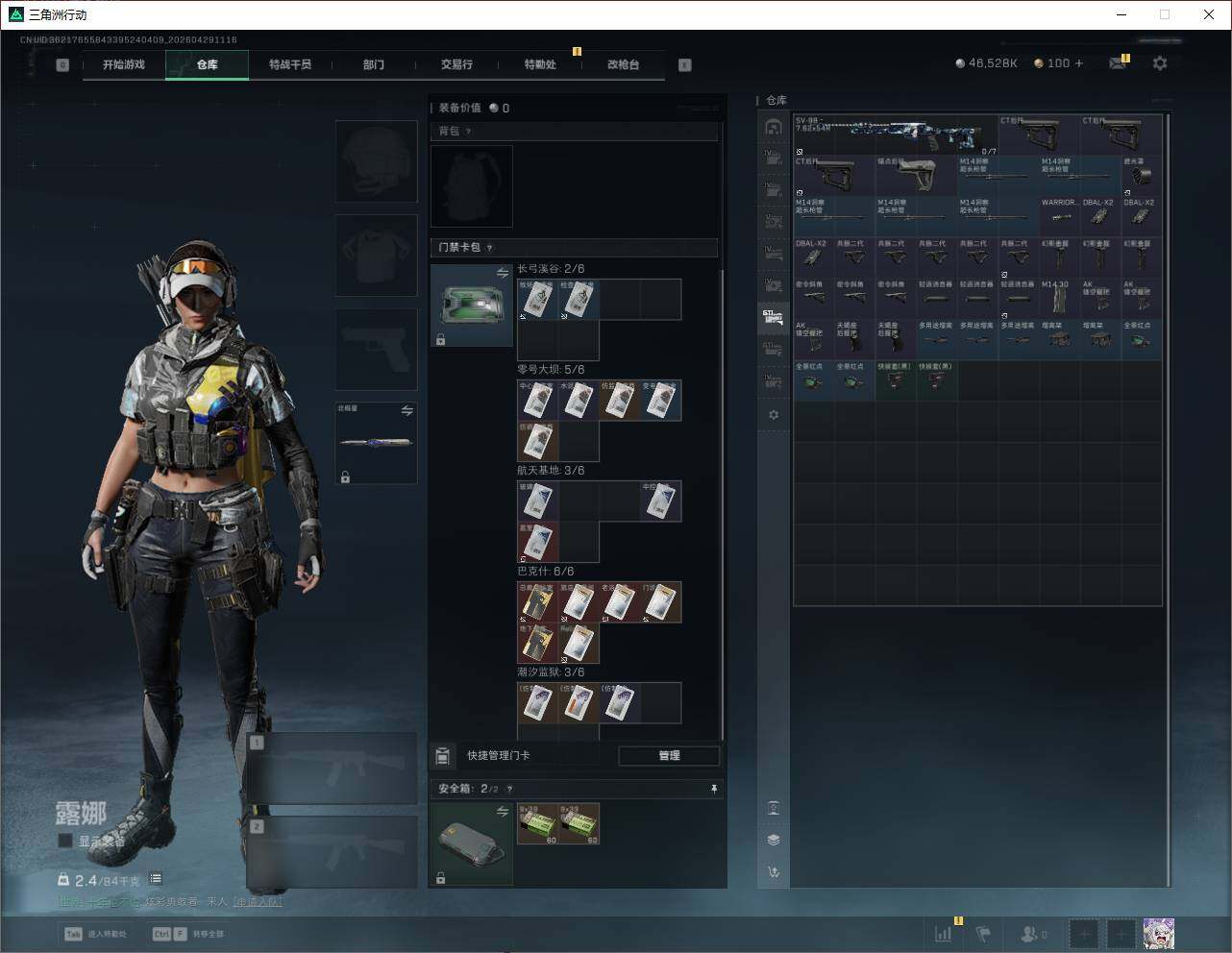Image resolution: width=1232 pixels, height=953 pixels.
Task: Select the last keycard in 航天基地 top row
Action: click(661, 501)
